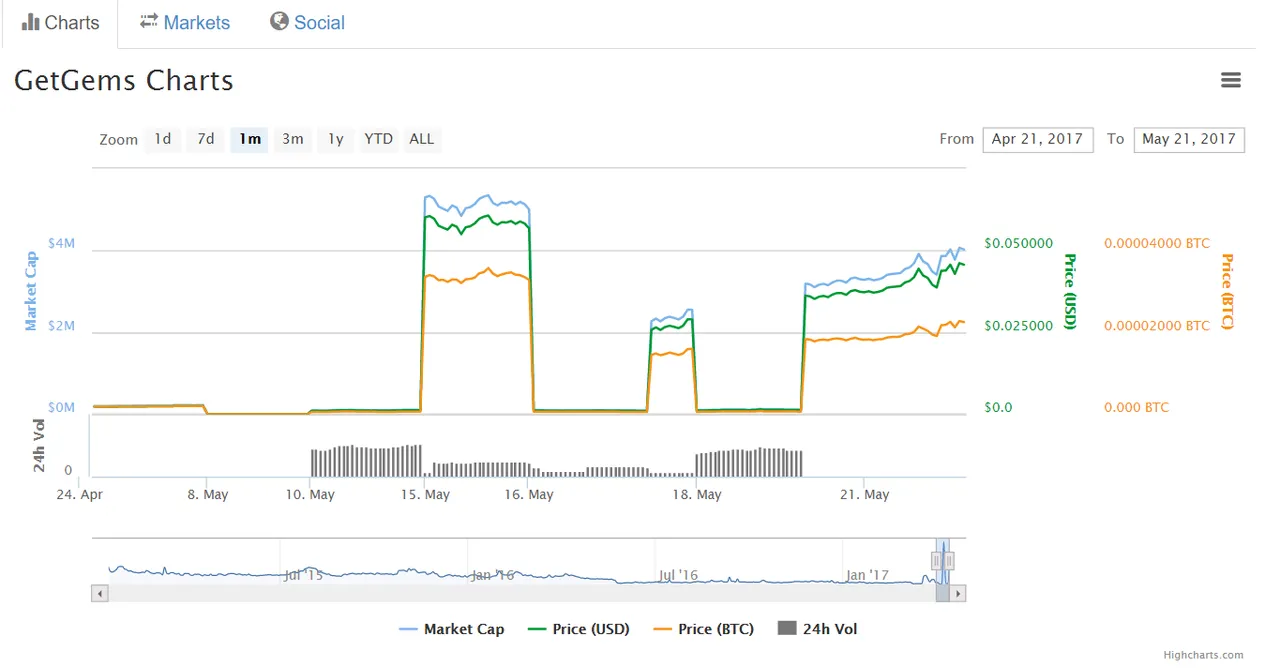
Task: Click the Jan '17 navigator label
Action: 867,575
